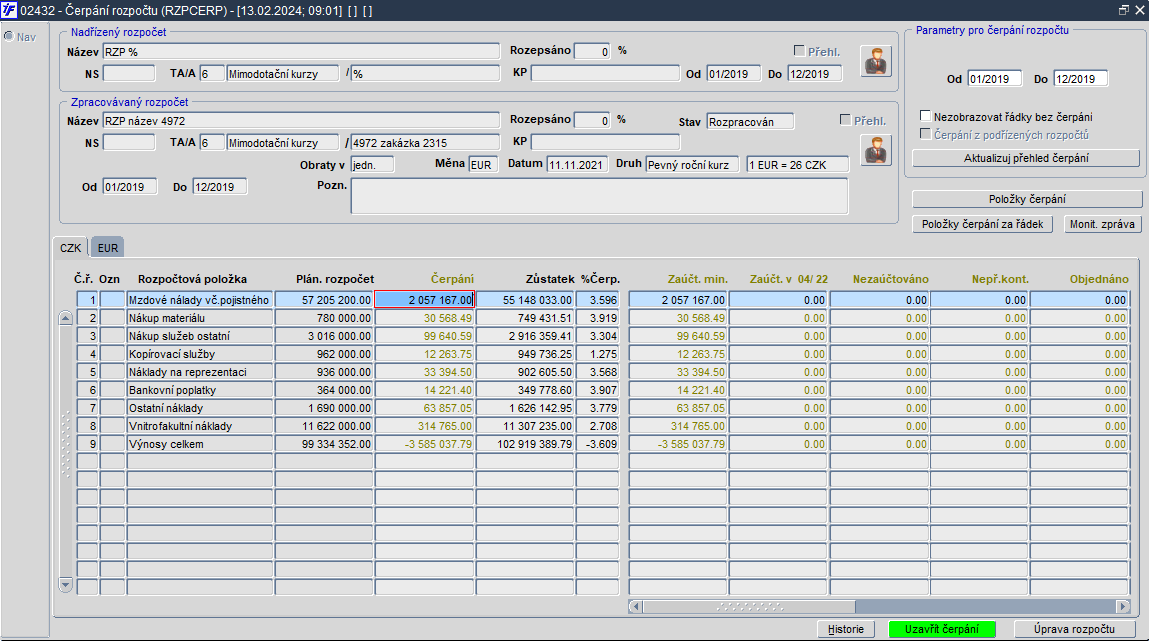Select row Nákup materiálu
The width and height of the screenshot is (1149, 641).
point(199,318)
